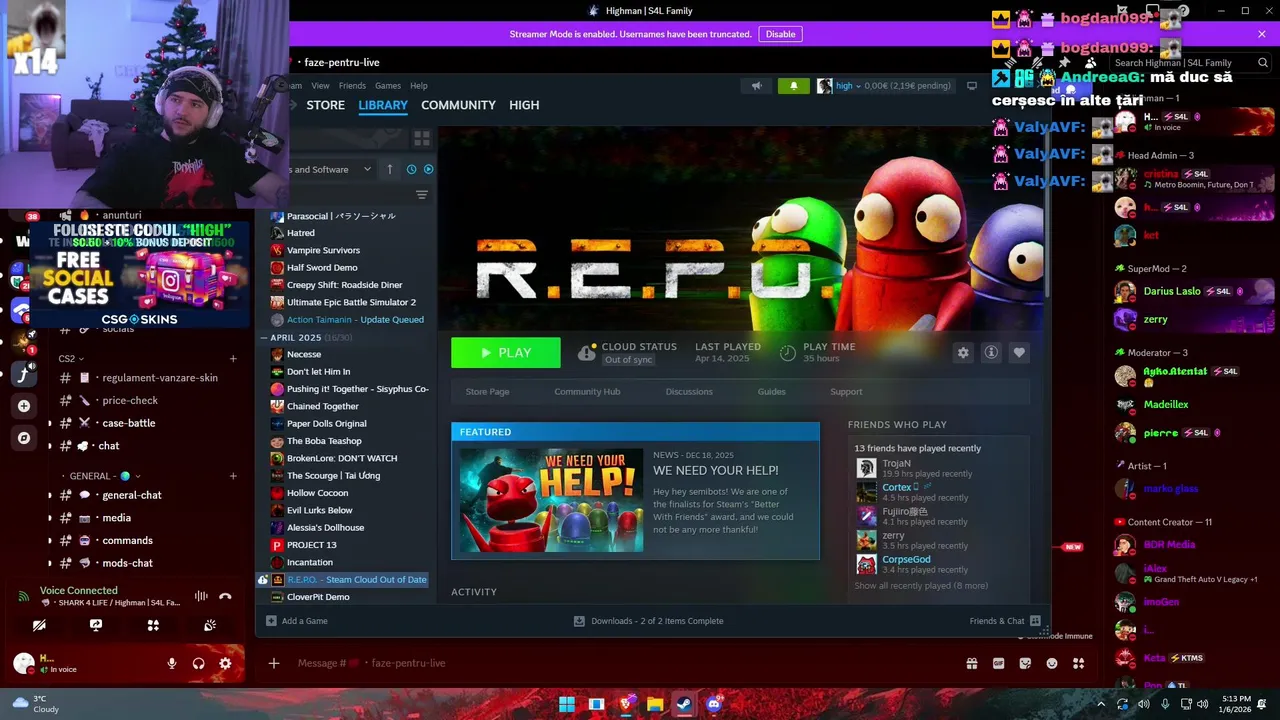Favorite R.E.P.O. with the heart icon
This screenshot has height=720, width=1280.
click(1019, 352)
